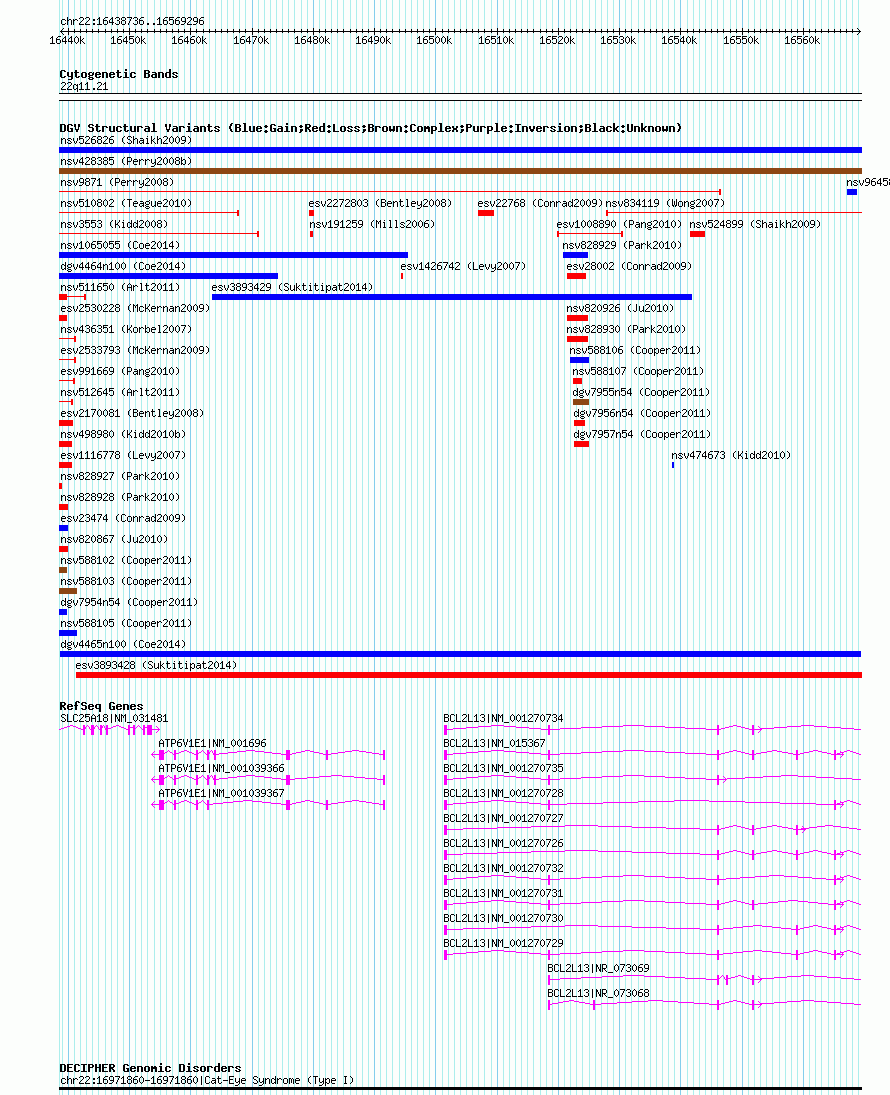
Task: Click esv2170081 (Bentley2008) label
Action: pos(132,413)
